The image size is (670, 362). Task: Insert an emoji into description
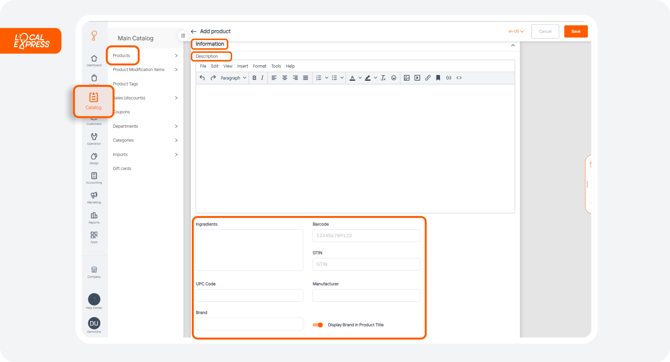pos(394,78)
